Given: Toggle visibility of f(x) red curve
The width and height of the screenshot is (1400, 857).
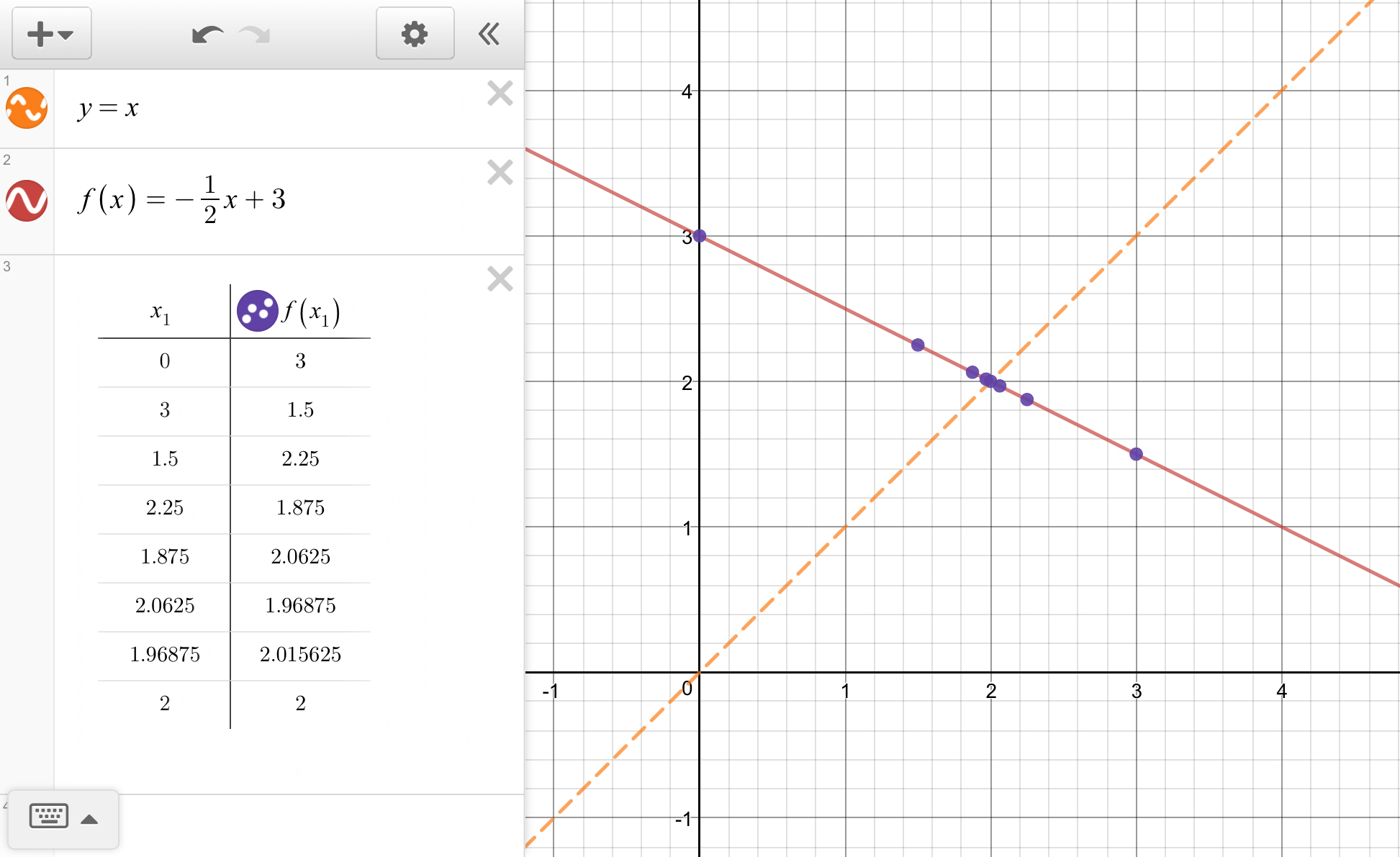Looking at the screenshot, I should tap(27, 201).
